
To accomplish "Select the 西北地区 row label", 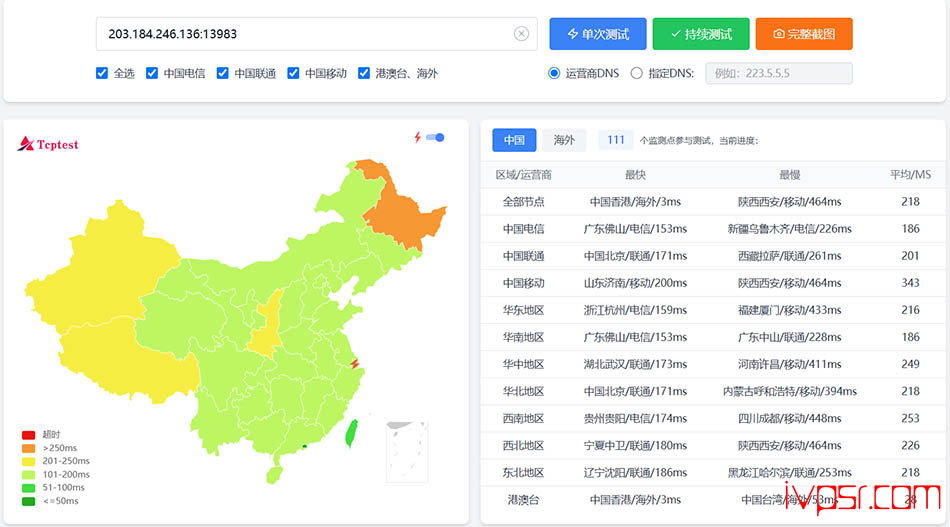I will (523, 446).
